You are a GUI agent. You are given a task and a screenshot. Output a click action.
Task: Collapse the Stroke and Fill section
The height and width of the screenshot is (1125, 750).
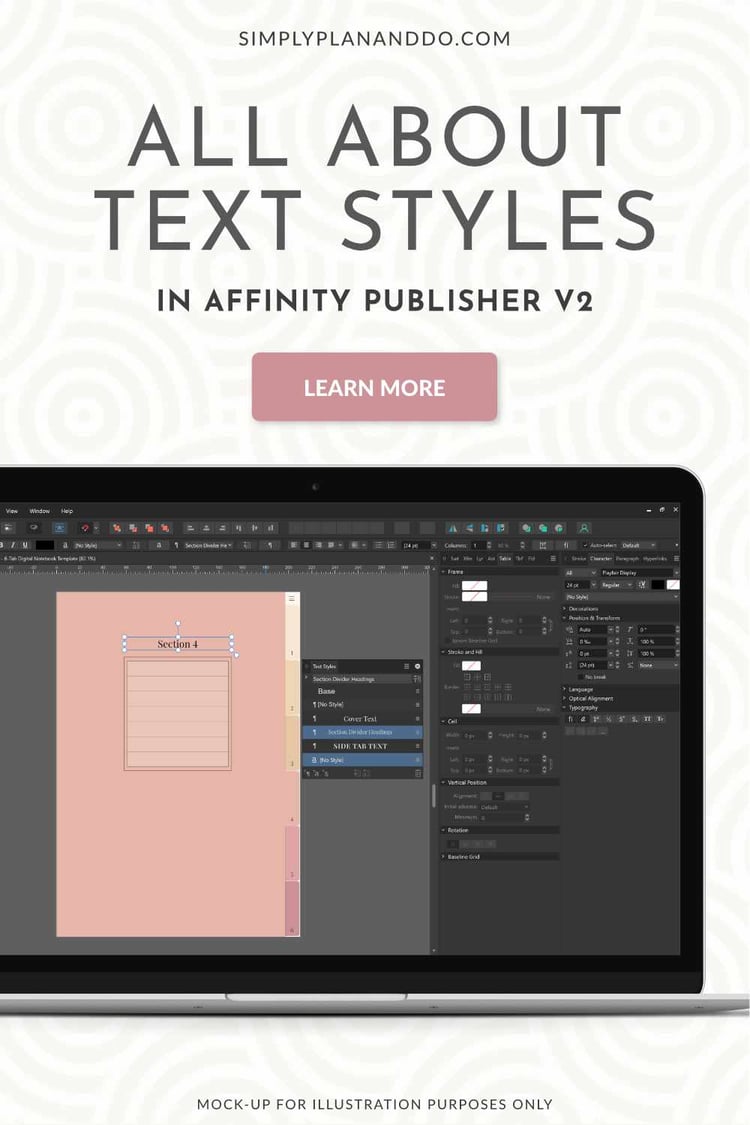(444, 652)
